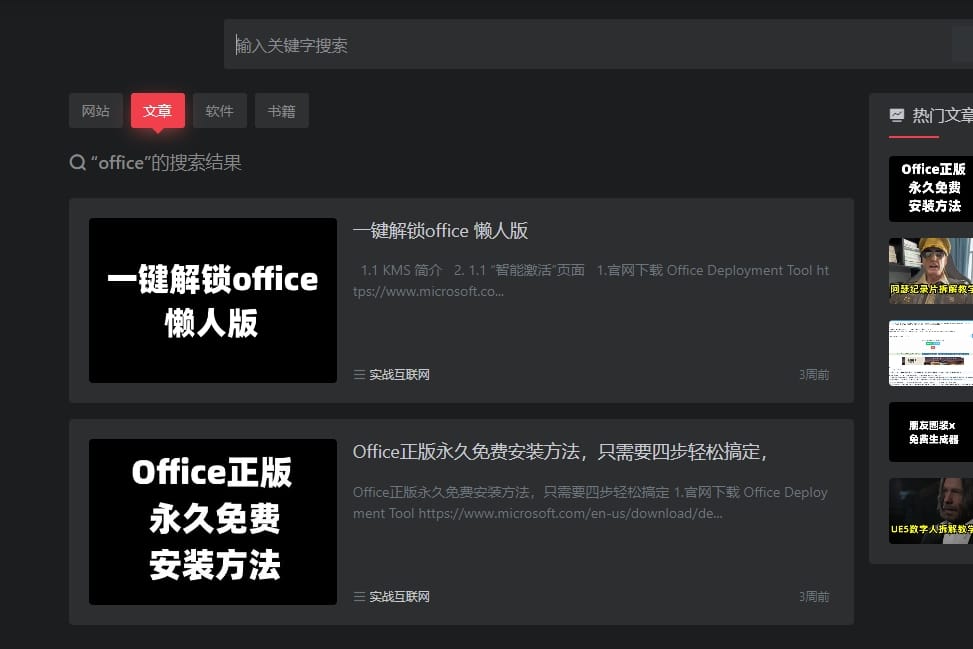Viewport: 973px width, 649px height.
Task: Click the Office正版永久免费安装方法 result thumbnail
Action: (213, 521)
